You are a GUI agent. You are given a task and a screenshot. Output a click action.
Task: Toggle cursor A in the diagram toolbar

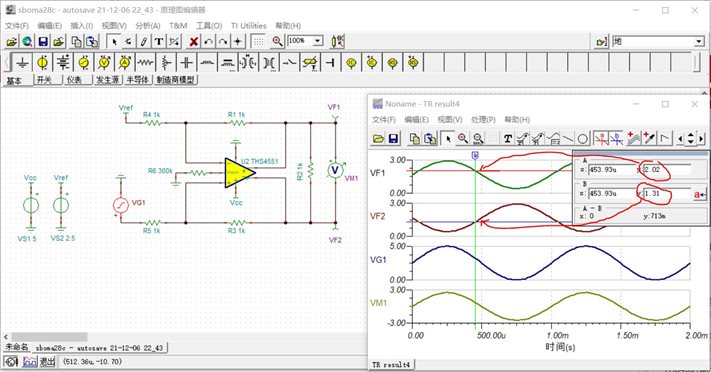(x=601, y=138)
